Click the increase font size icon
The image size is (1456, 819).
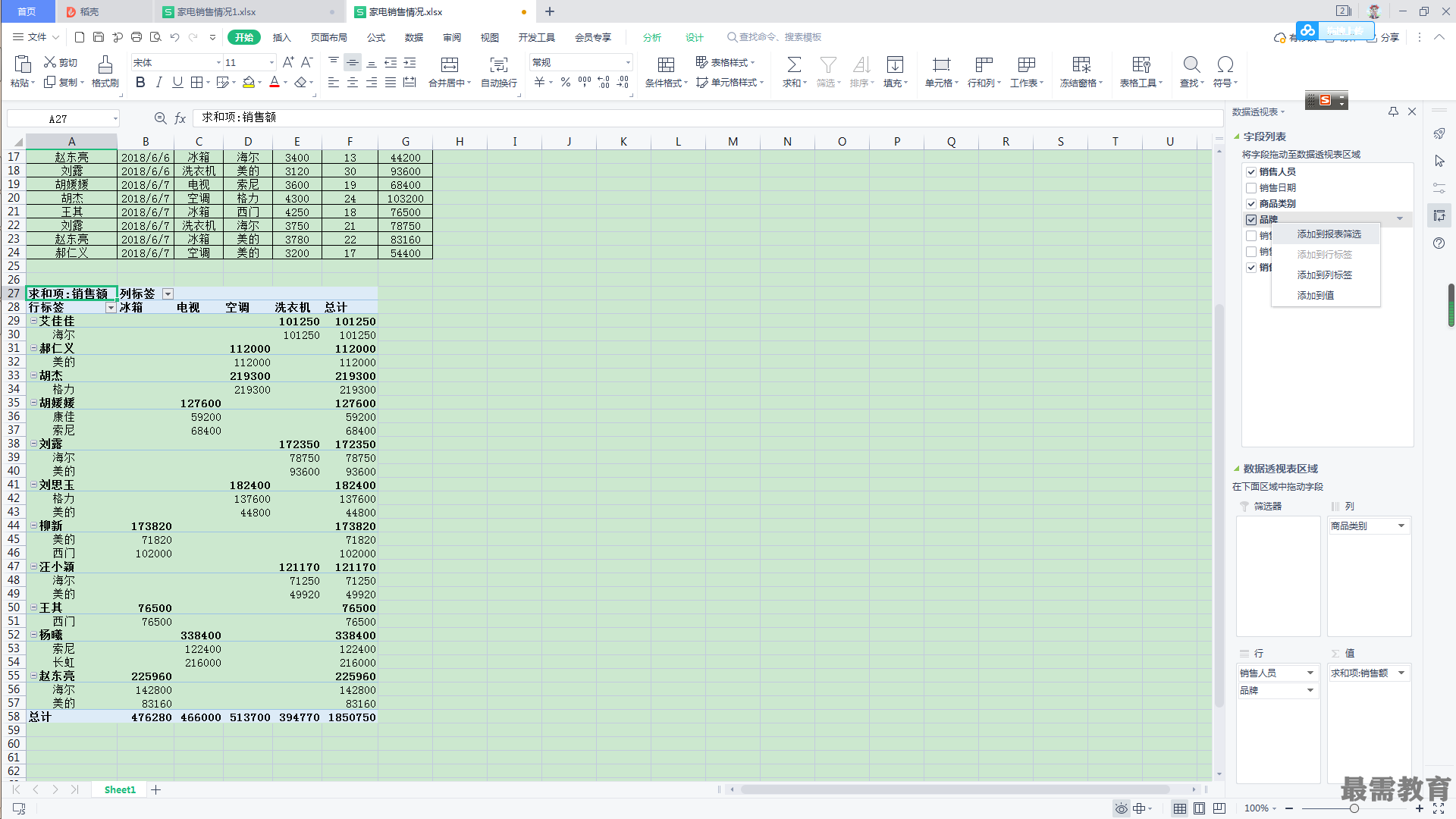288,62
